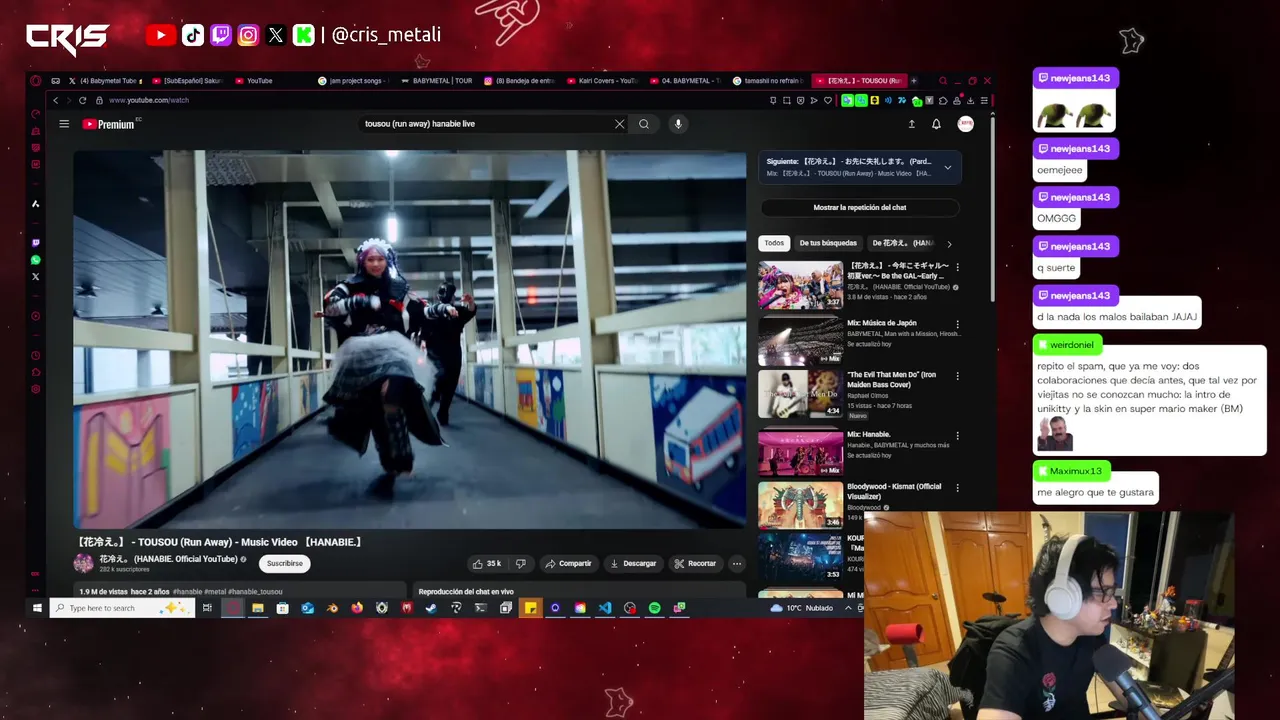Open Task View on the taskbar

point(207,608)
